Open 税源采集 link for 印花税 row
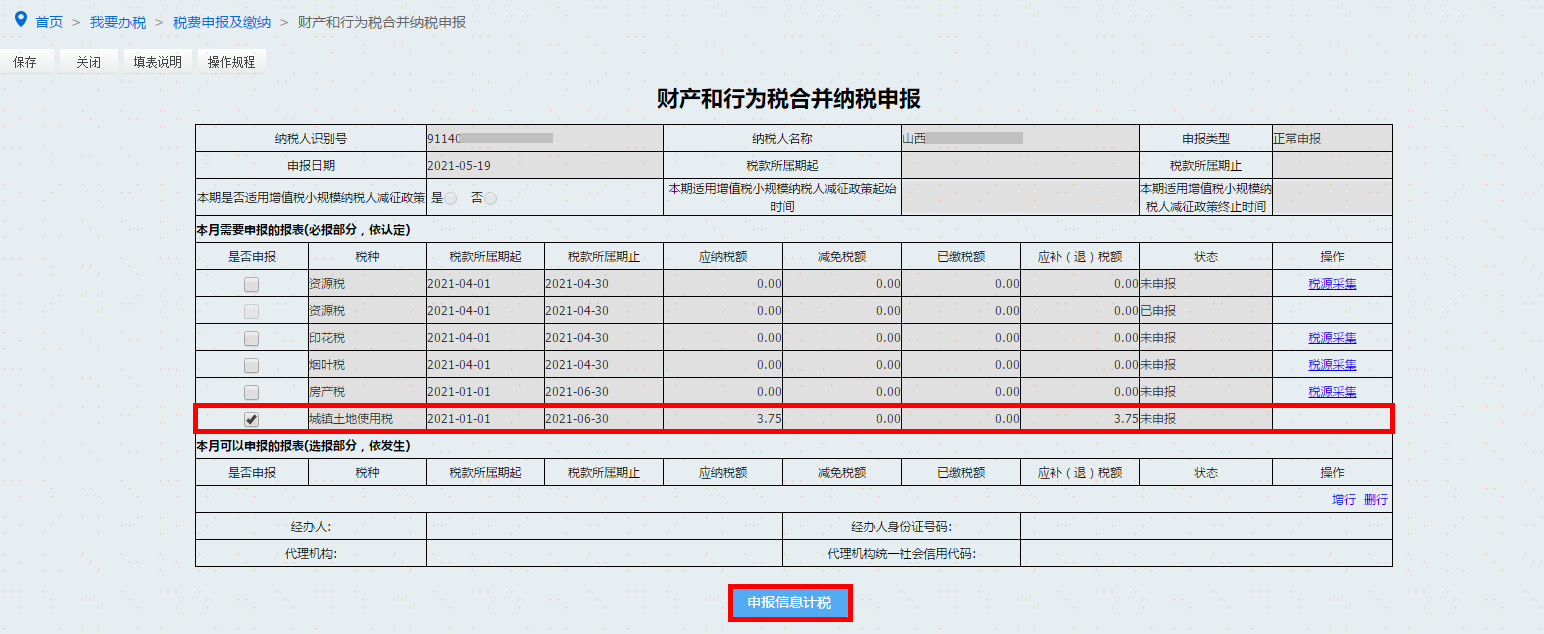Screen dimensions: 1544x634 click(x=1332, y=338)
